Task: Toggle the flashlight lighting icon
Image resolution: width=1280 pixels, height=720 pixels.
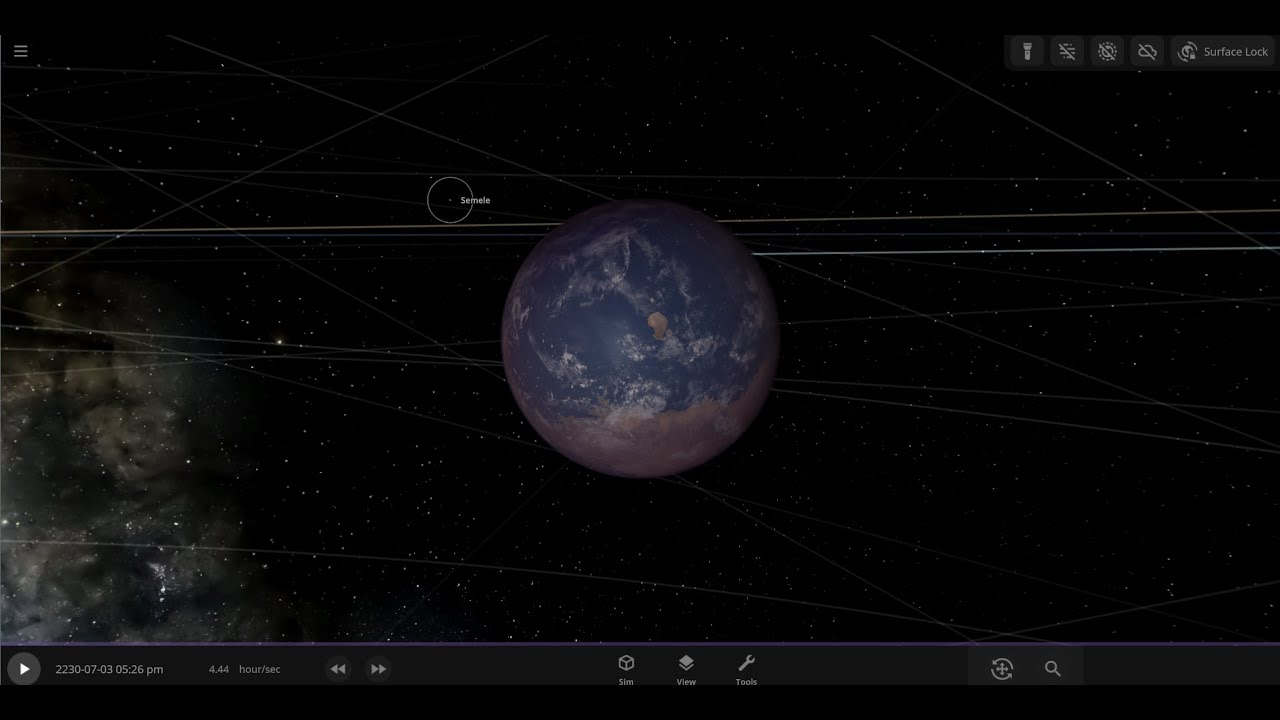Action: tap(1027, 52)
